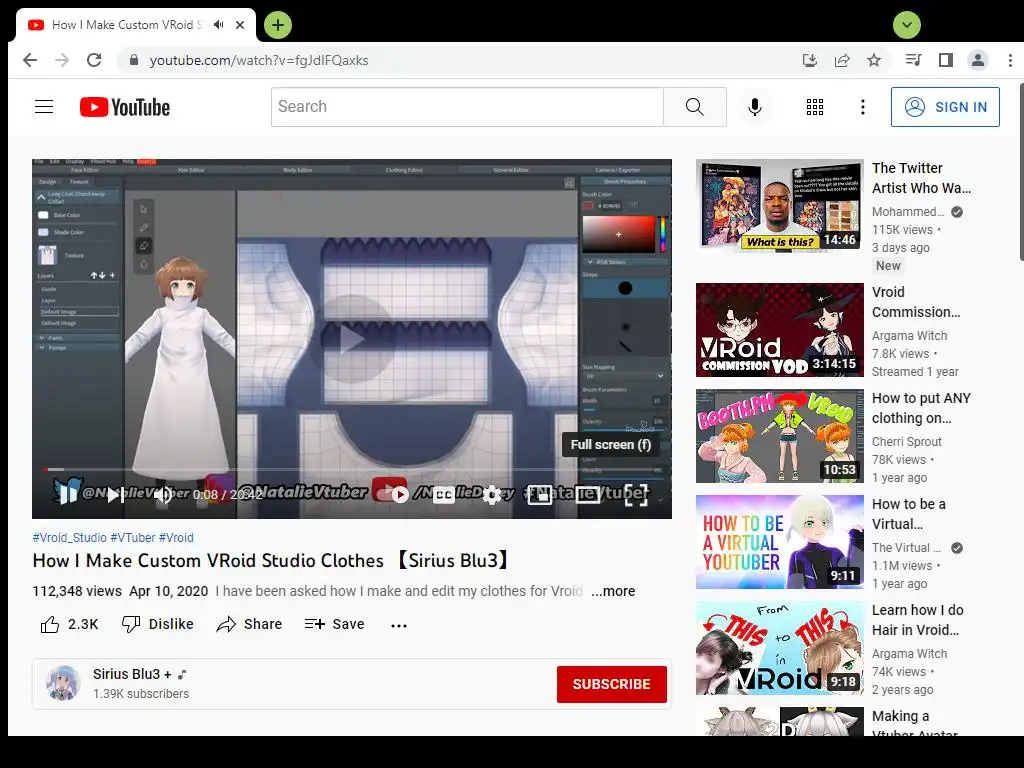This screenshot has height=768, width=1024.
Task: Open The Twitter Artist video thumbnail
Action: 780,206
